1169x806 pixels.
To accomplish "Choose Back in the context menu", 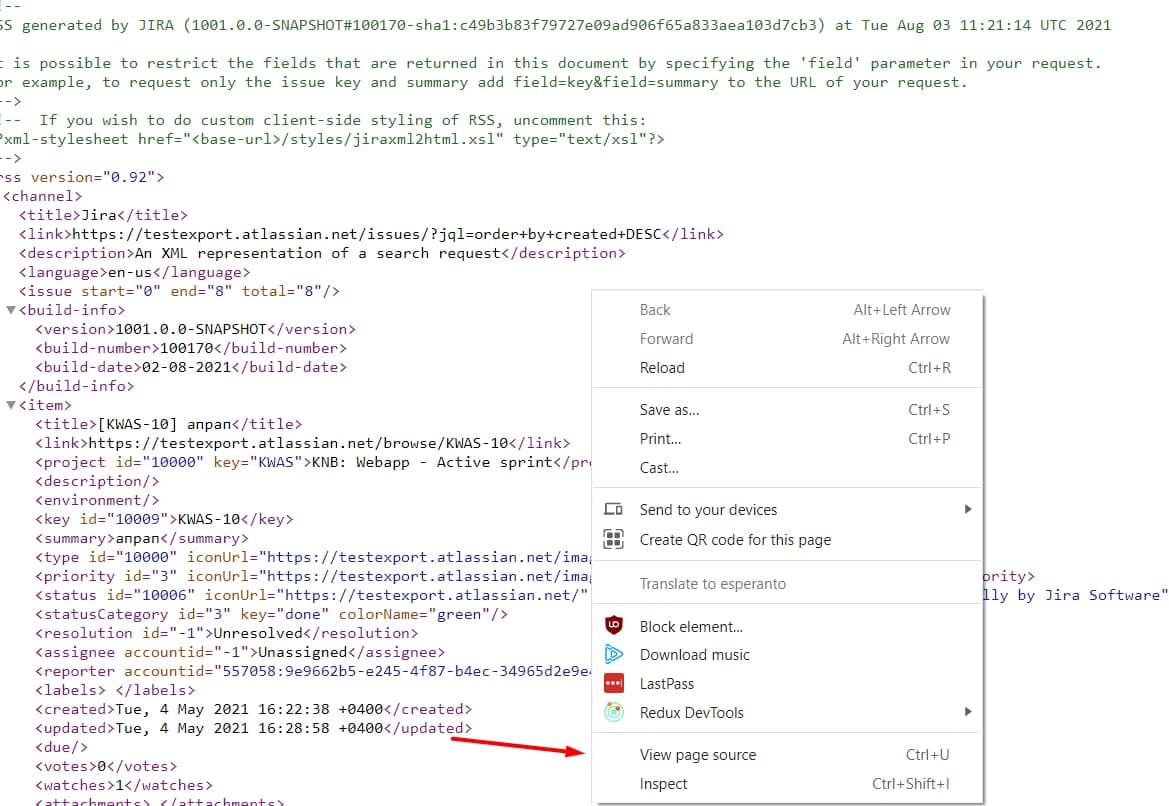I will (x=787, y=310).
